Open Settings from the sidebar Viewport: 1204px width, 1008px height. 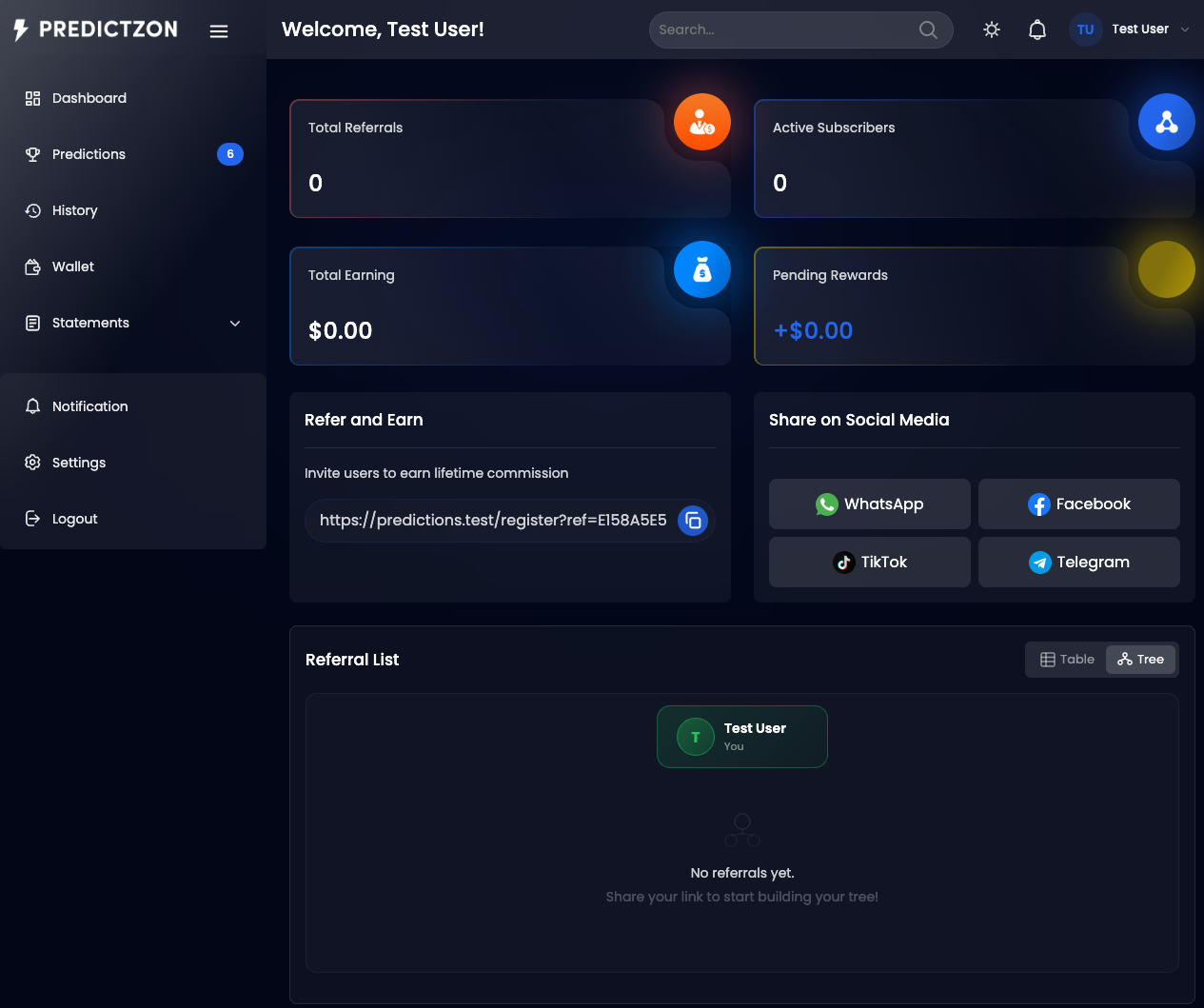(x=133, y=463)
